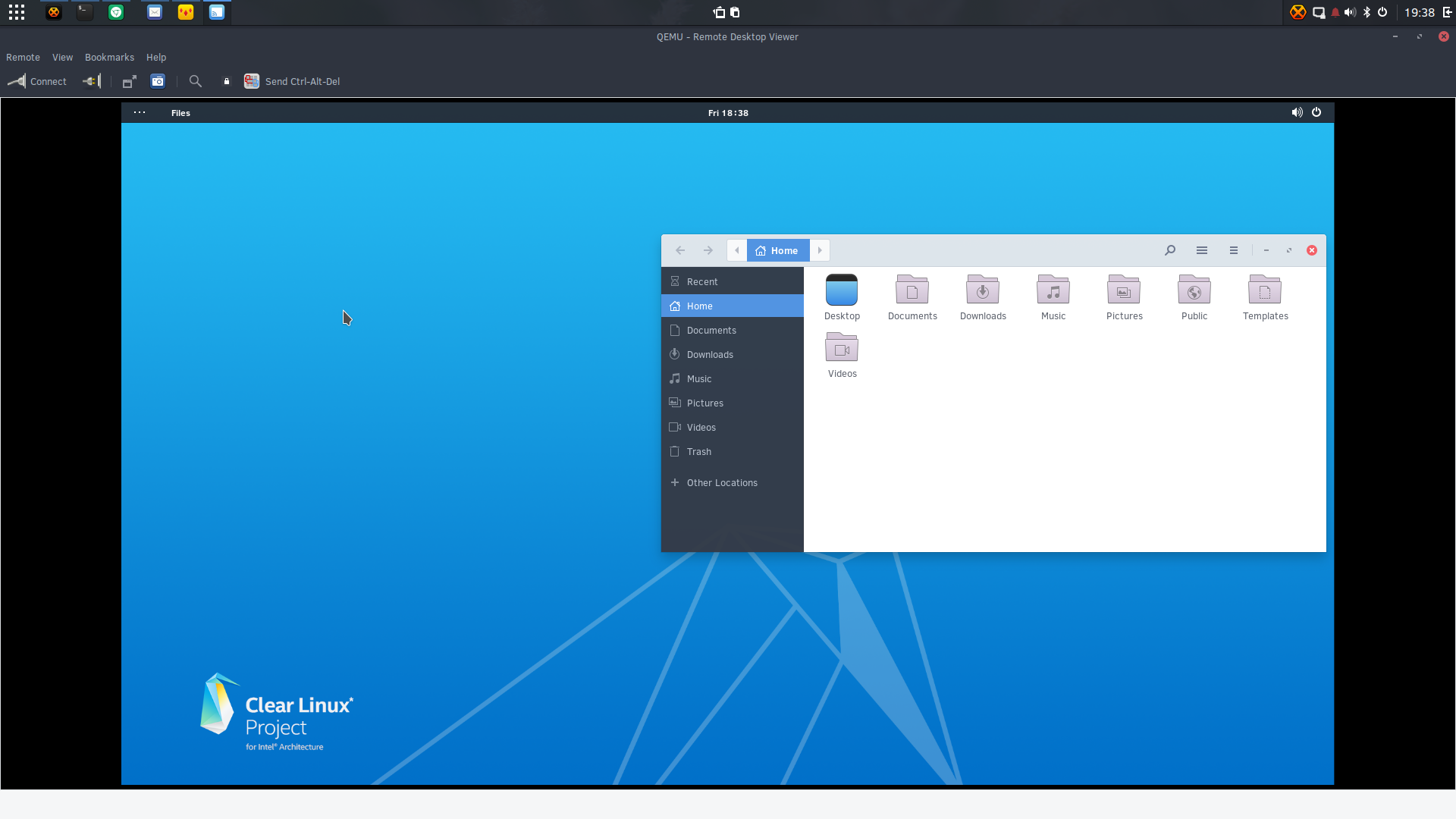
Task: Click the magnifier zoom icon in viewer toolbar
Action: (x=196, y=81)
